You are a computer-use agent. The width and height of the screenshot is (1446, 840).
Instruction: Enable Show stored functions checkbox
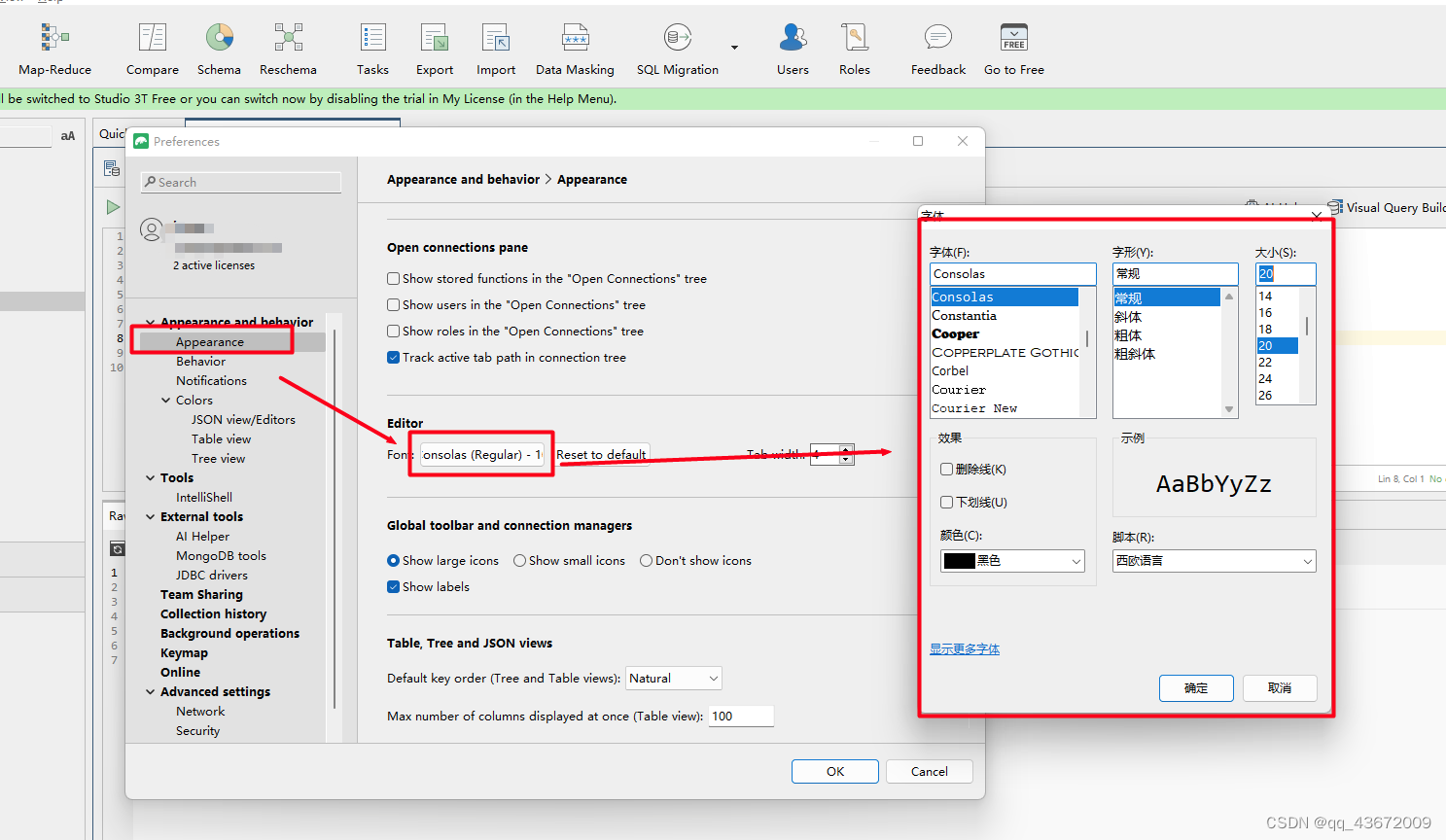click(x=394, y=279)
